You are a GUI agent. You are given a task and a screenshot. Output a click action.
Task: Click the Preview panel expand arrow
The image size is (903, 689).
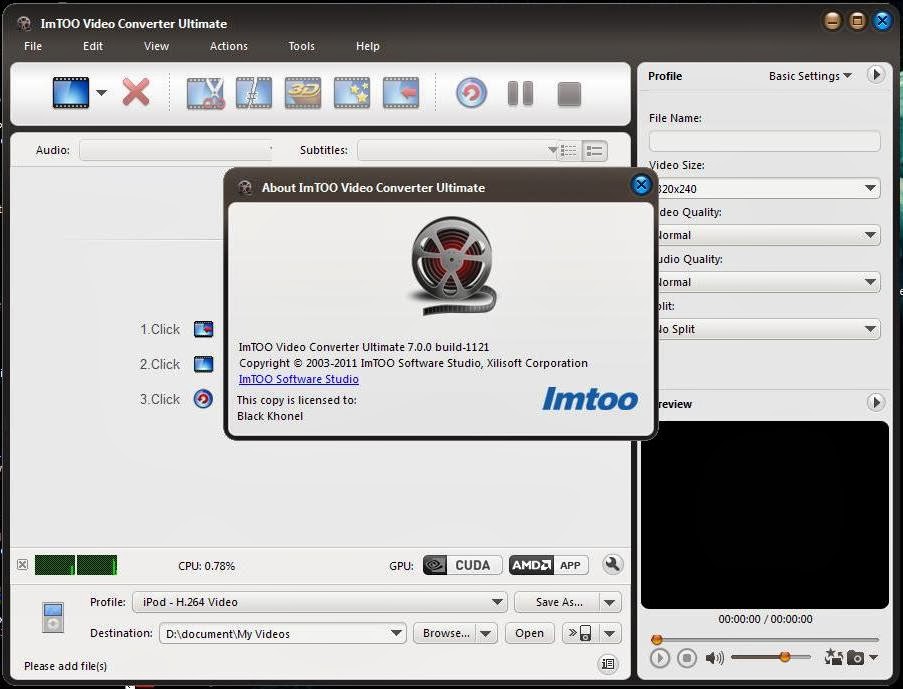[x=876, y=402]
